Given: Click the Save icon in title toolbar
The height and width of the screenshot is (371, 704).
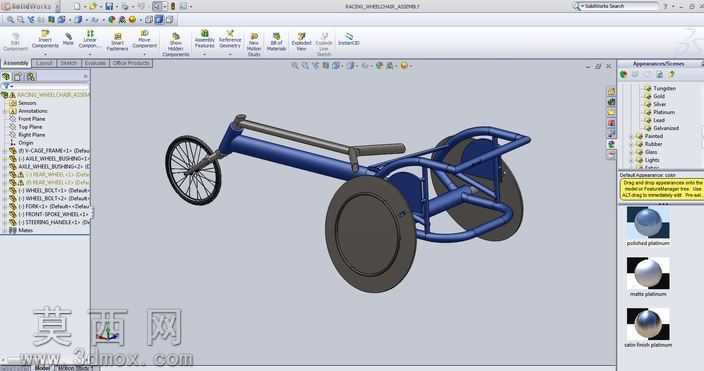Looking at the screenshot, I should point(109,6).
